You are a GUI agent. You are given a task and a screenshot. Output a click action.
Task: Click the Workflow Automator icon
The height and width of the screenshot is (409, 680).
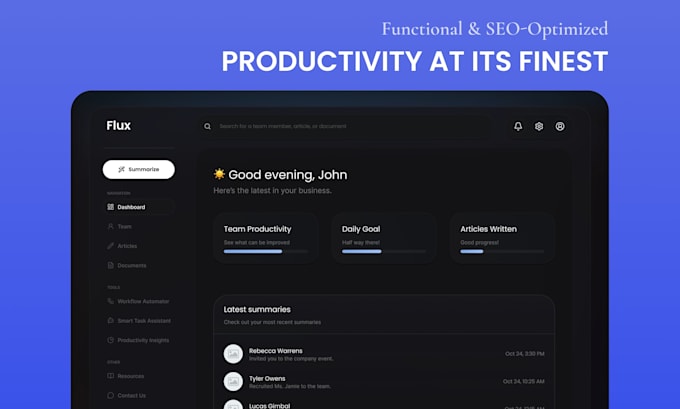[x=111, y=301]
